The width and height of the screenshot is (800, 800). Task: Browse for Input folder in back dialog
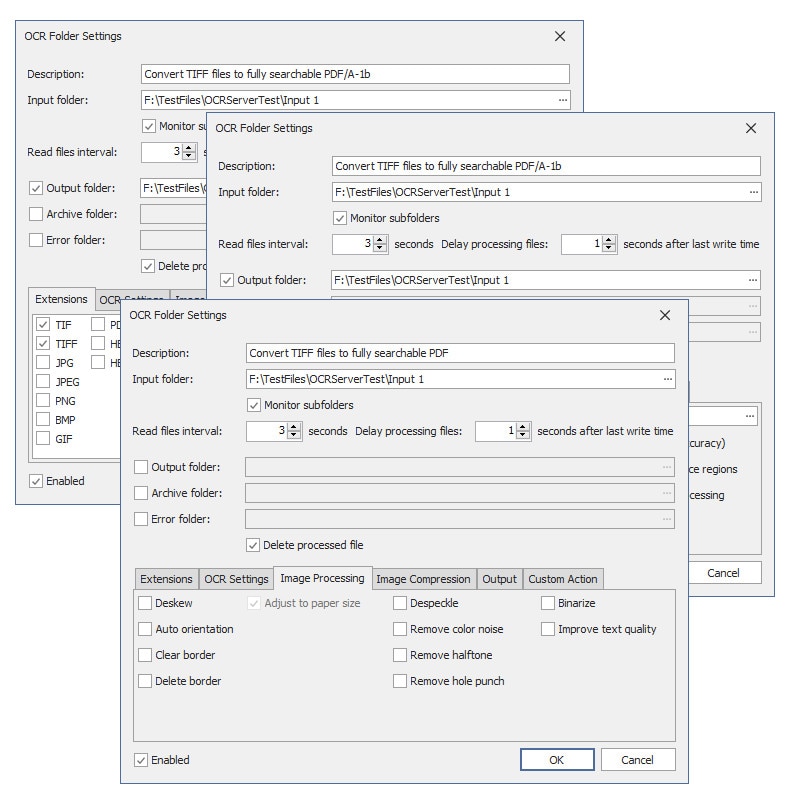pyautogui.click(x=562, y=100)
